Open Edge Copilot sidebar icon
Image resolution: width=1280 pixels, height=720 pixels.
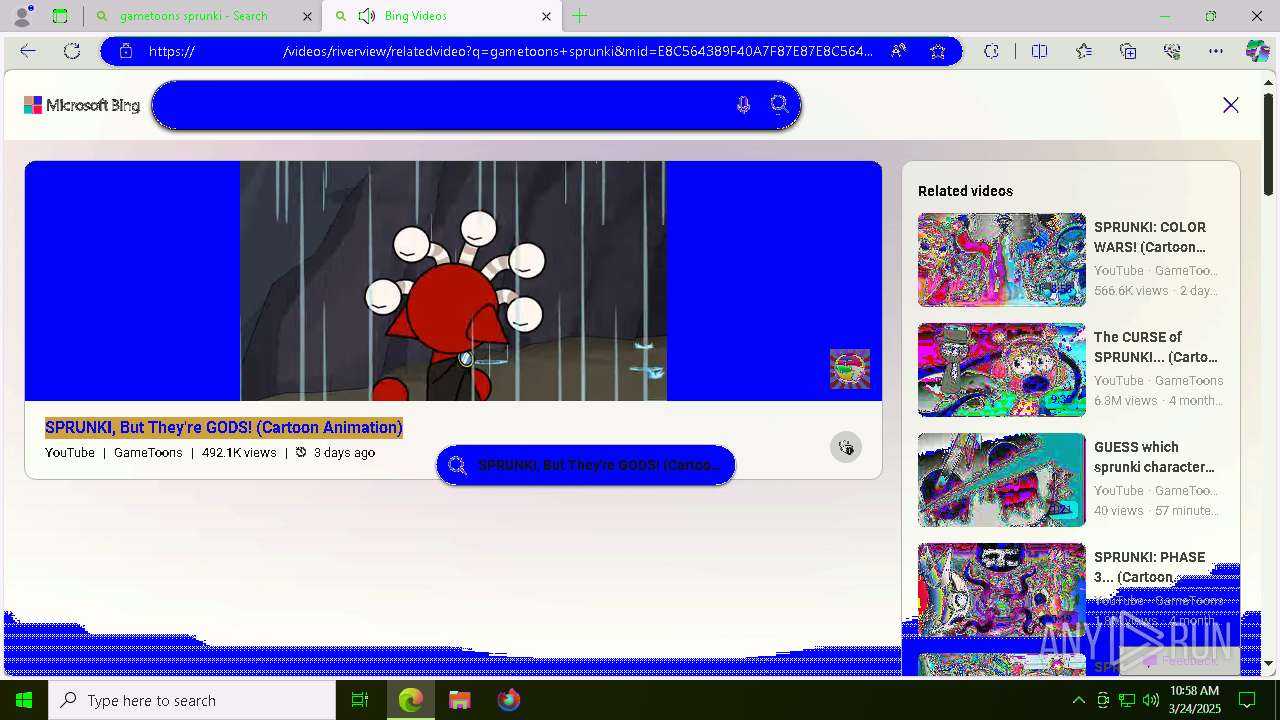1257,51
